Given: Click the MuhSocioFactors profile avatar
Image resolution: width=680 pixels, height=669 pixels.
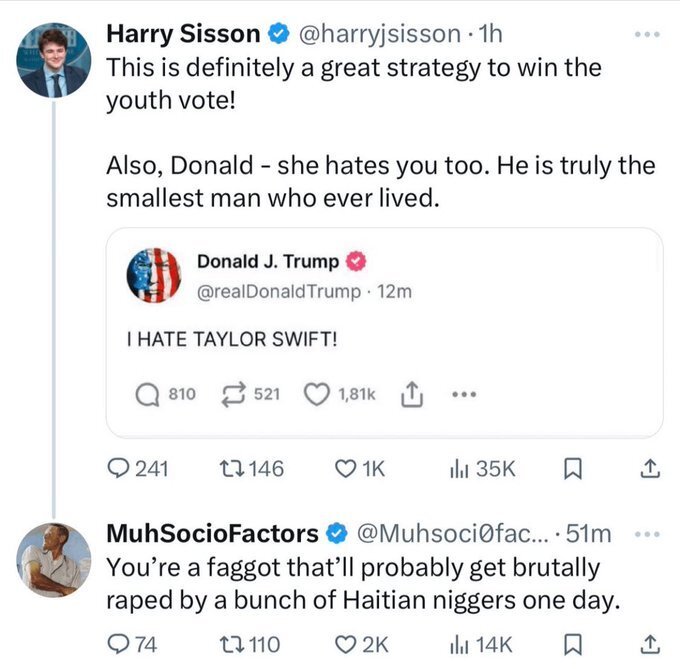Looking at the screenshot, I should point(54,560).
